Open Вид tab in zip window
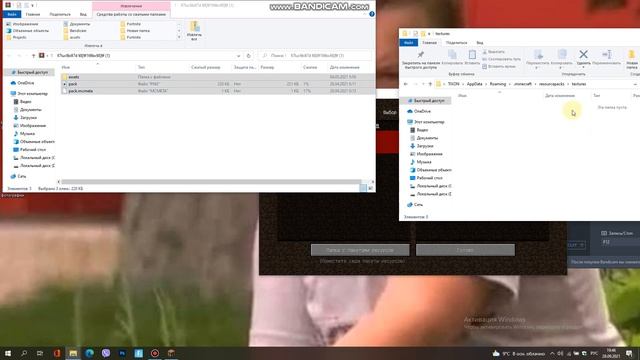This screenshot has width=640, height=360. pyautogui.click(x=83, y=14)
